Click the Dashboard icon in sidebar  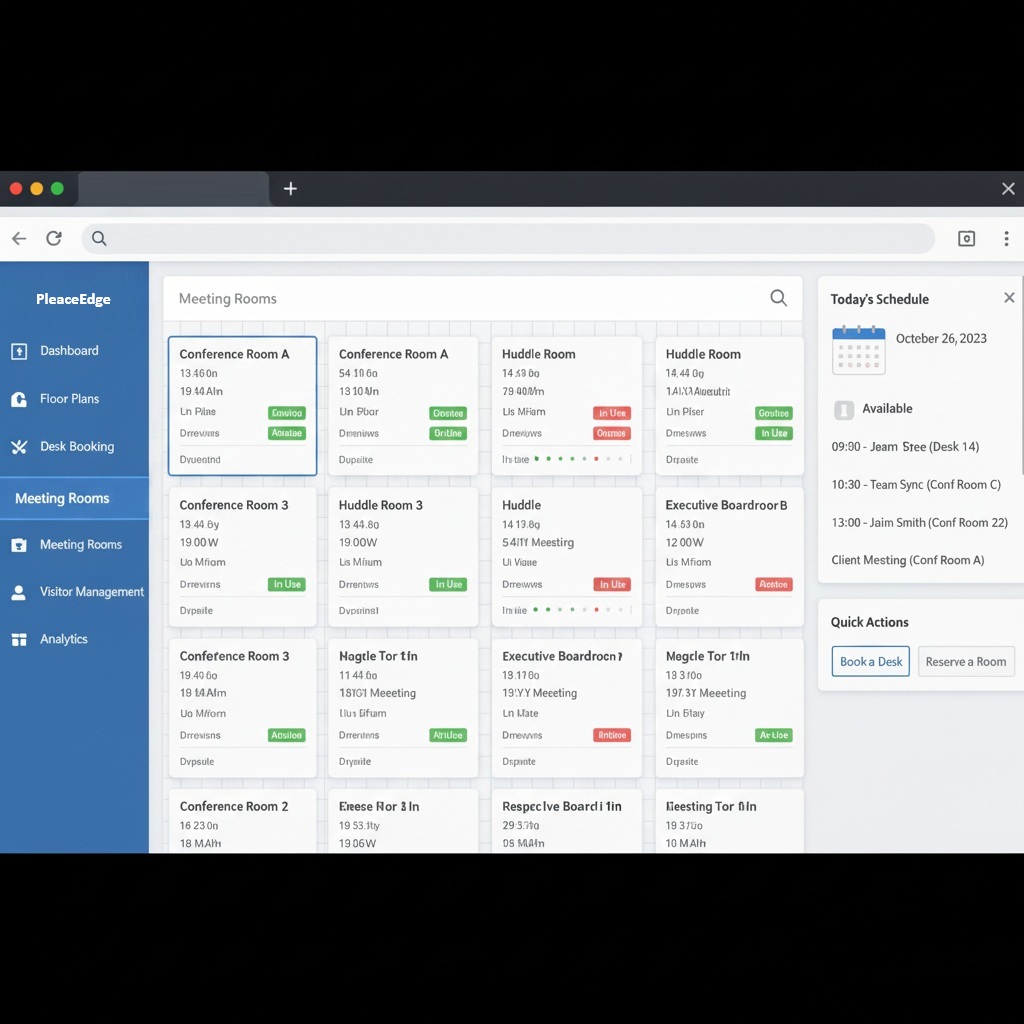coord(19,351)
